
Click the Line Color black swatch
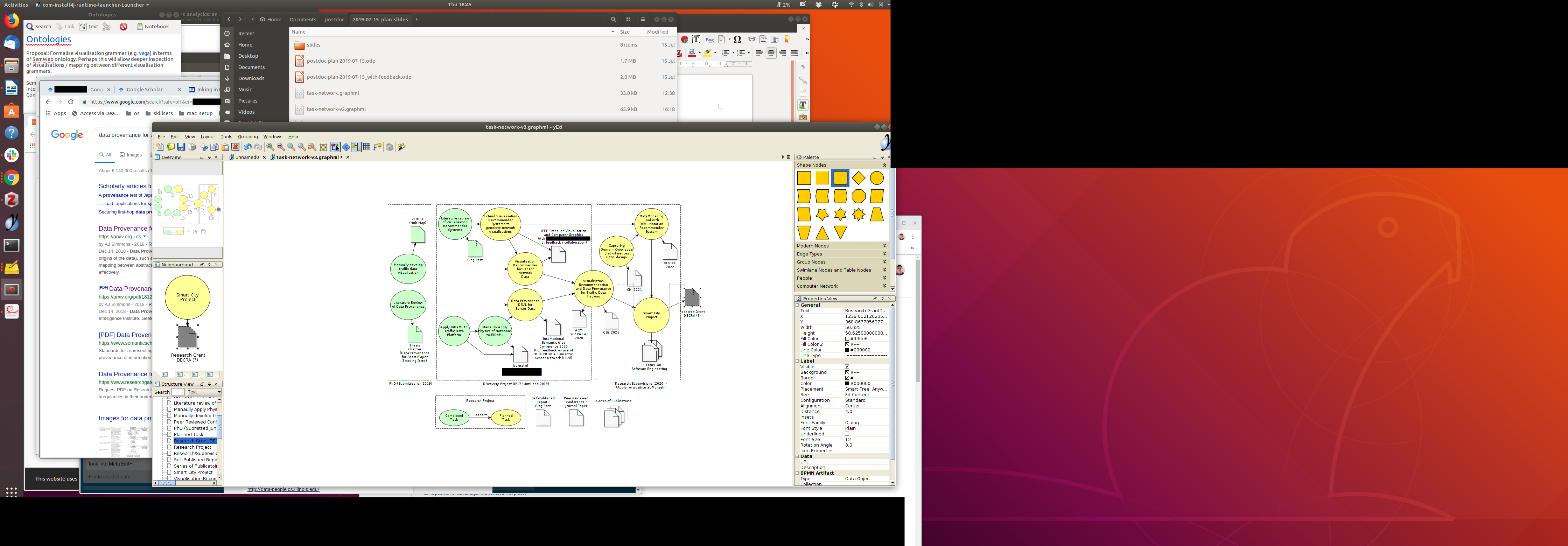[x=847, y=350]
